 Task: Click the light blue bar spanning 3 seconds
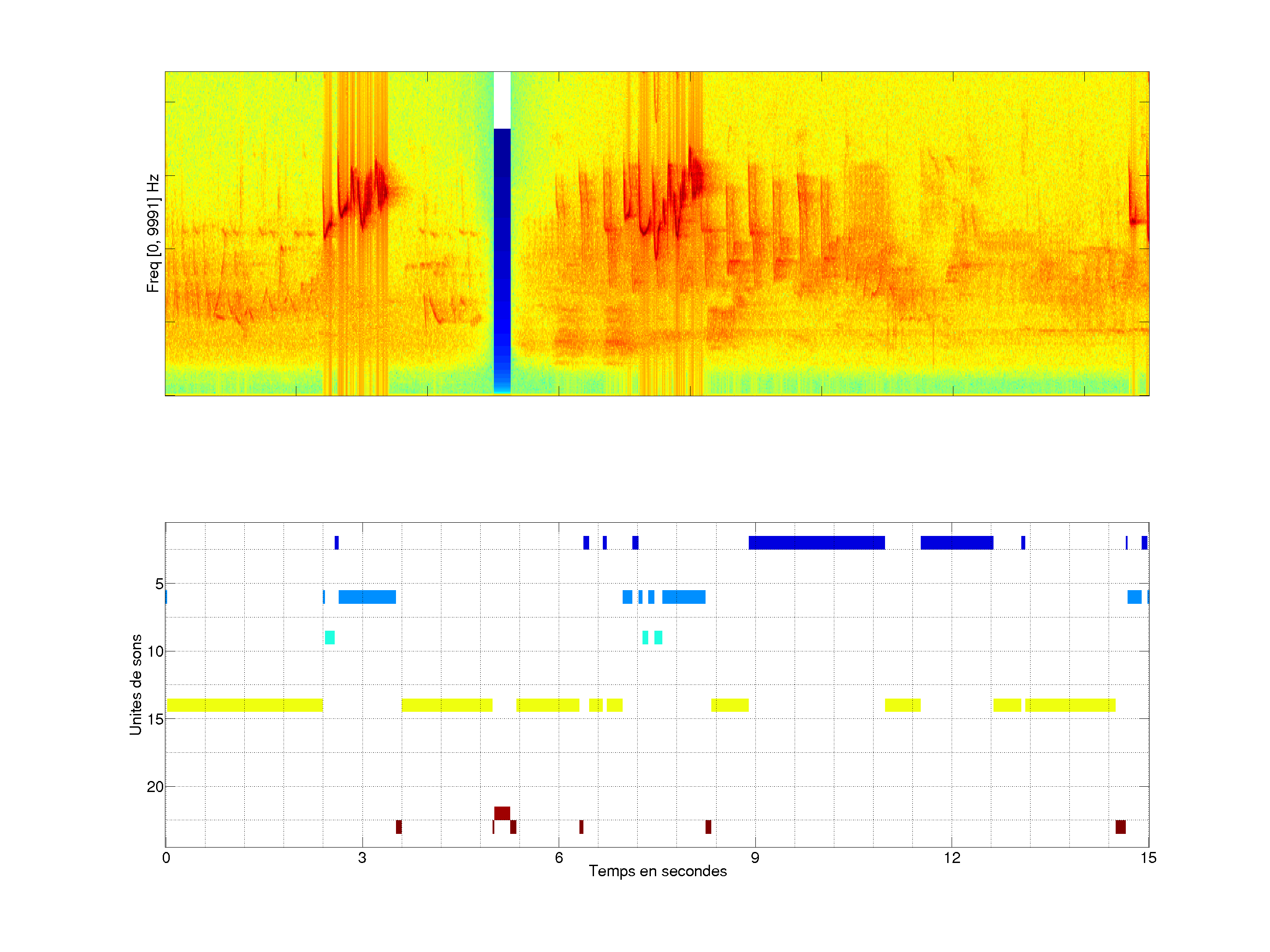point(367,597)
